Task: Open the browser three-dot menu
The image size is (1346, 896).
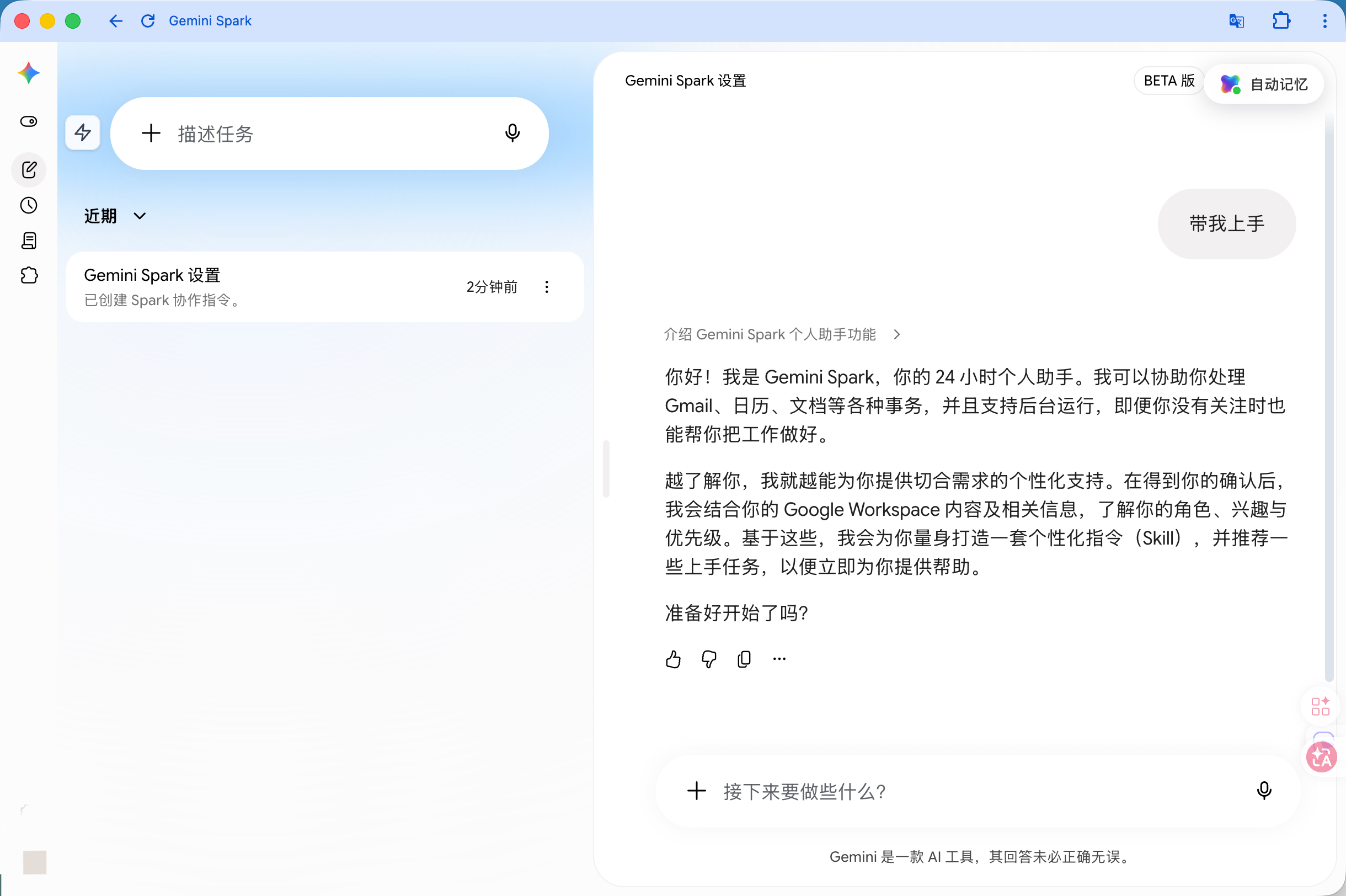Action: (1325, 21)
